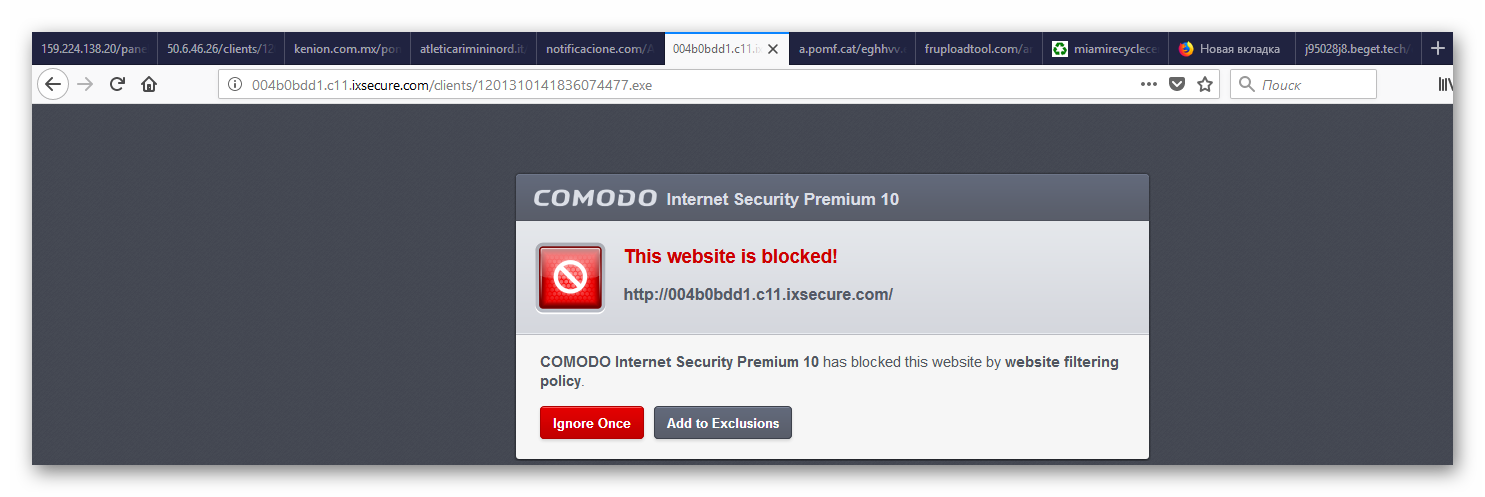Open the Library sidebar icon
The height and width of the screenshot is (497, 1485).
pyautogui.click(x=1444, y=85)
